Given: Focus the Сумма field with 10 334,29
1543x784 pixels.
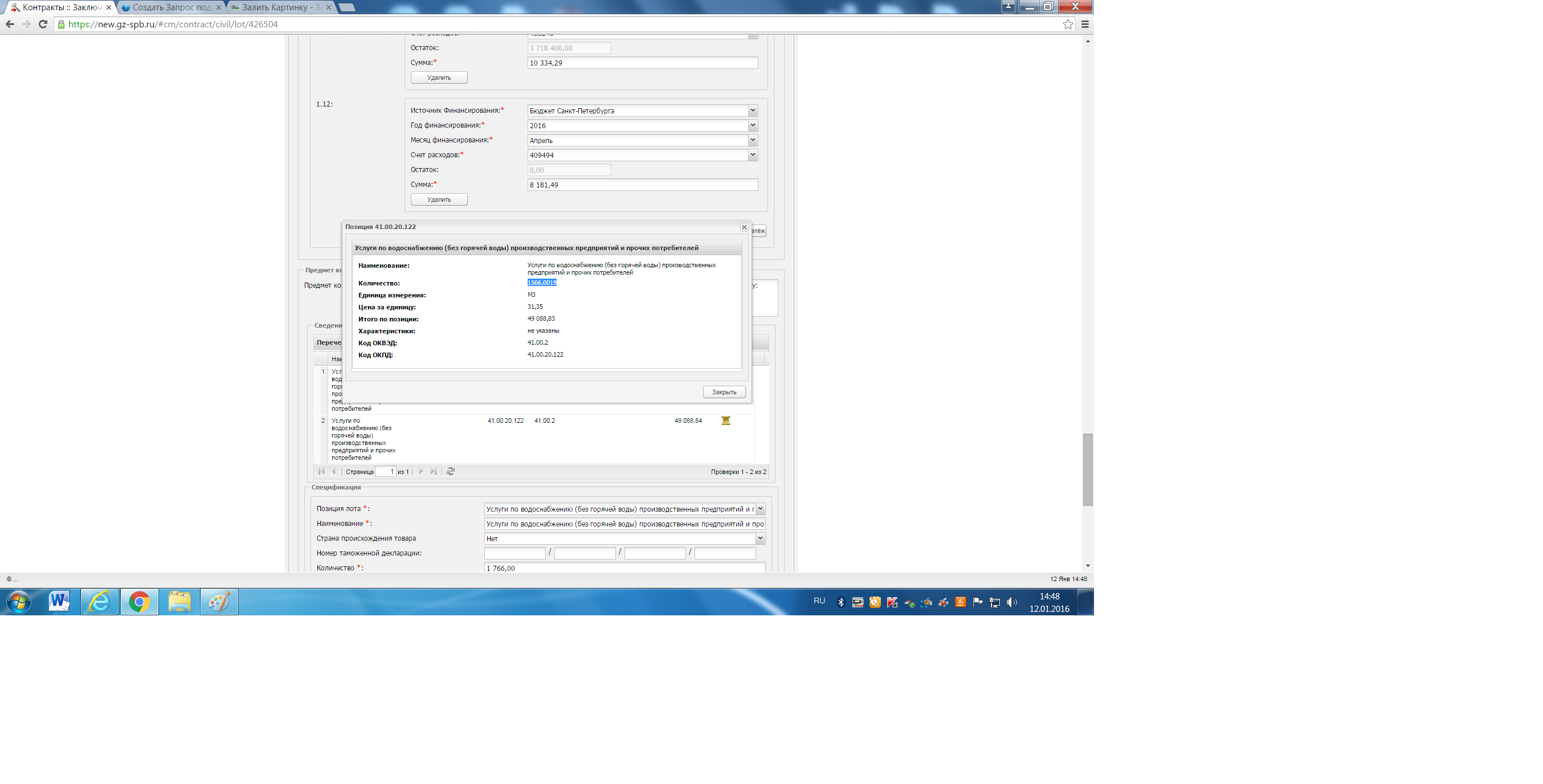Looking at the screenshot, I should click(643, 63).
